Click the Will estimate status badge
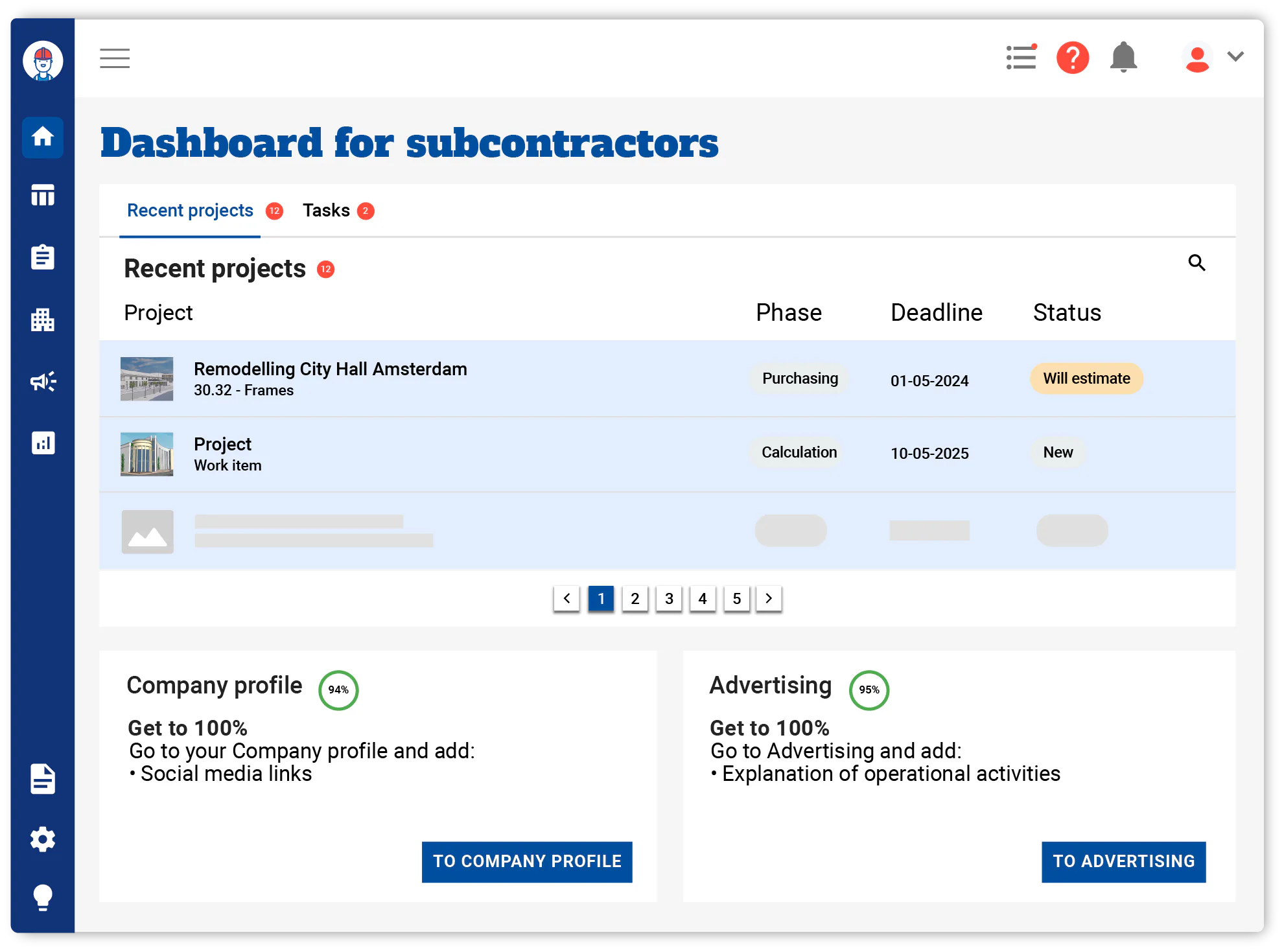 pos(1086,378)
